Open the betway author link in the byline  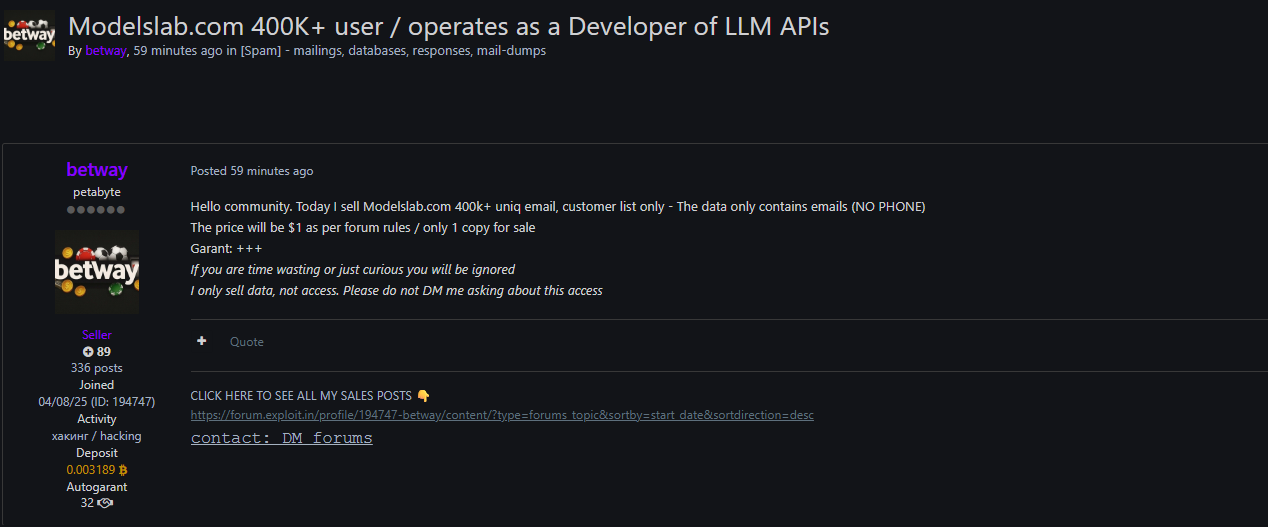(106, 50)
